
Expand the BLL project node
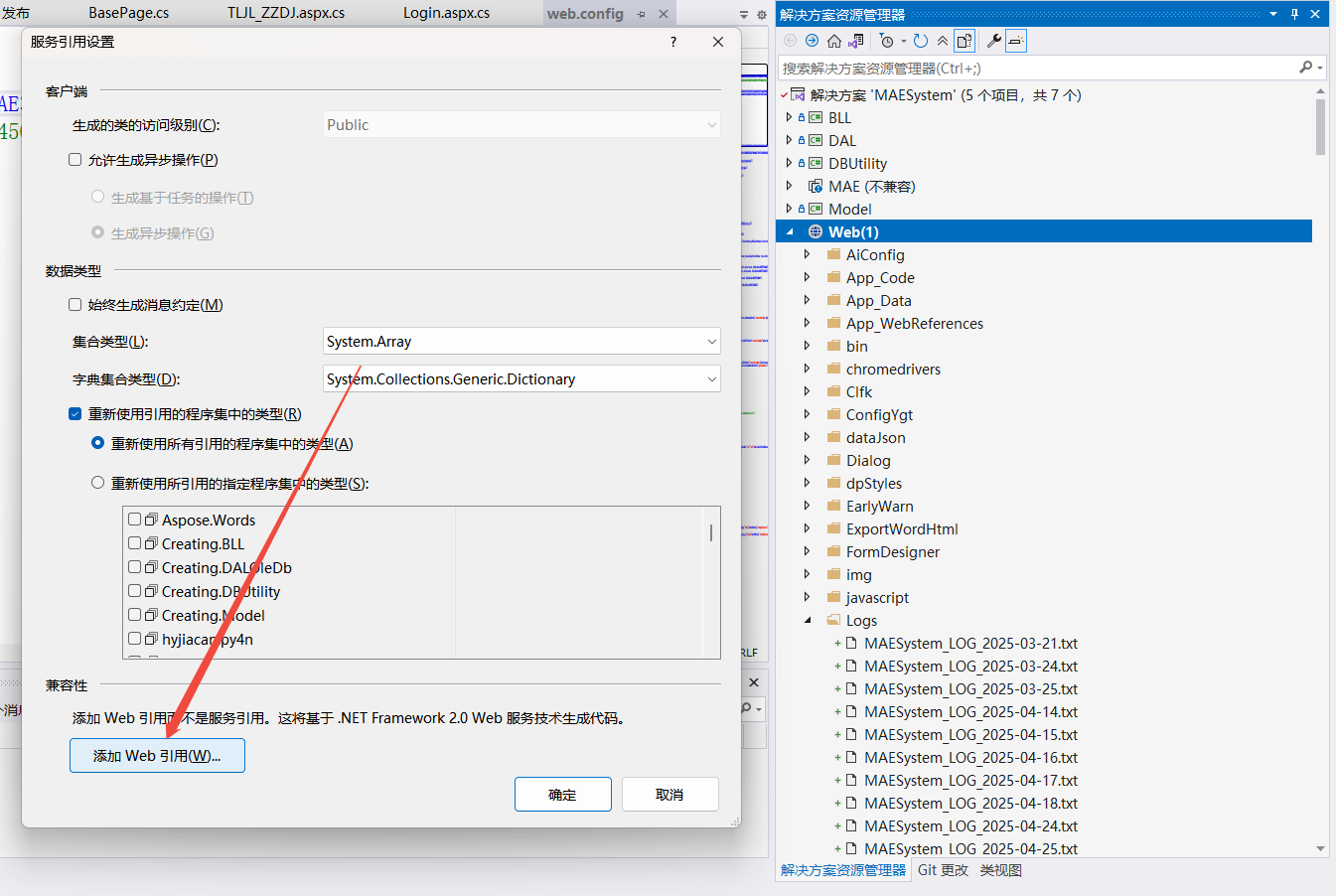789,117
